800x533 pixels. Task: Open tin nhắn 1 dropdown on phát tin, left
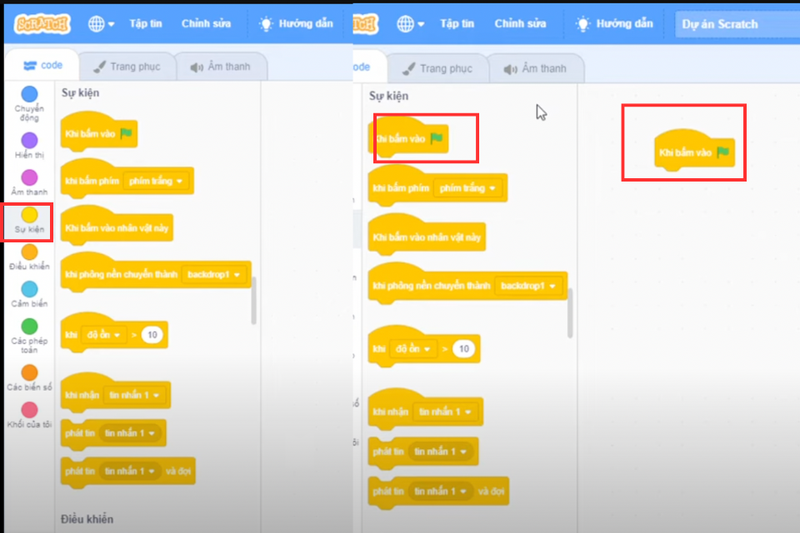coord(130,433)
